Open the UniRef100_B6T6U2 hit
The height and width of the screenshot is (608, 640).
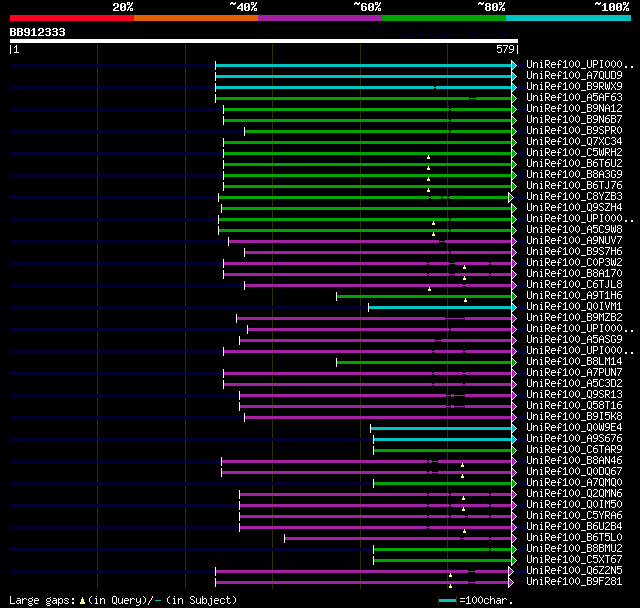(574, 164)
